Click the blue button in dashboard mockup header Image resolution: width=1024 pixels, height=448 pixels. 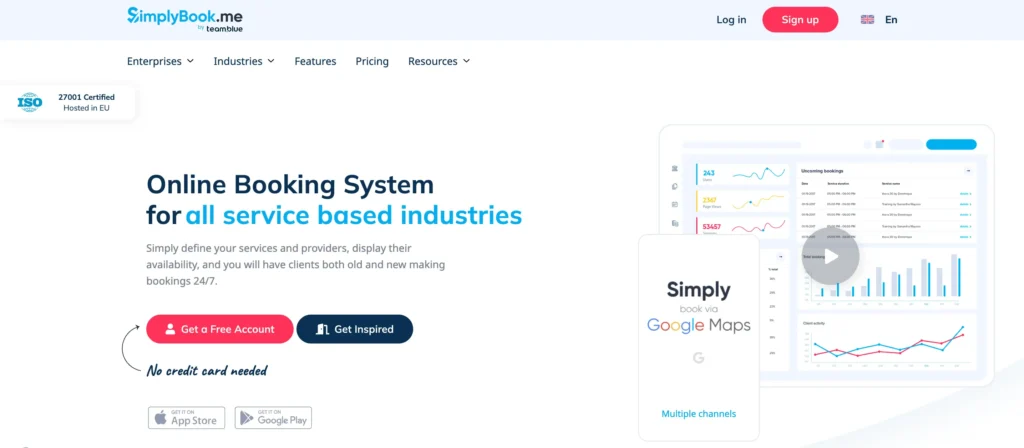[951, 144]
